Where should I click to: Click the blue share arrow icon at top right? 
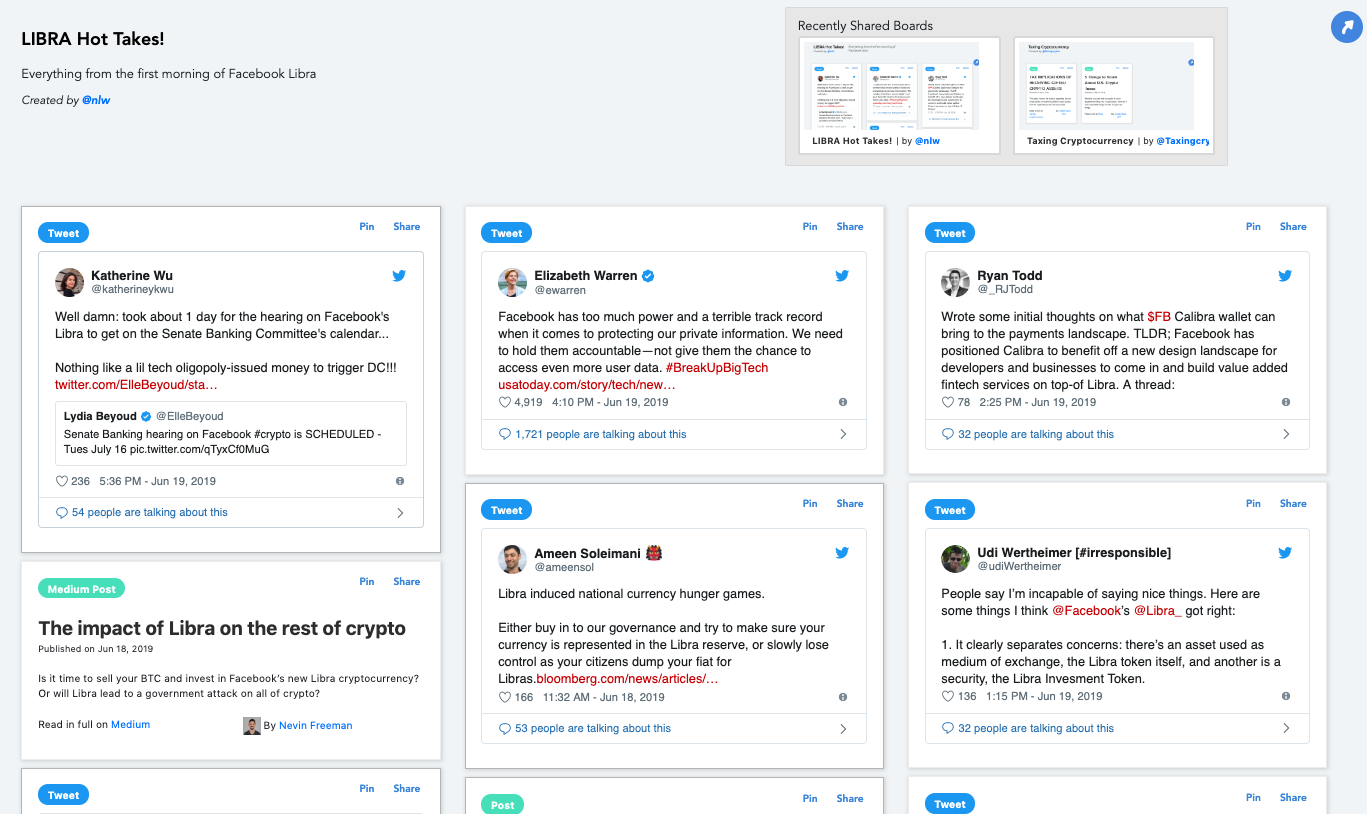click(x=1347, y=27)
